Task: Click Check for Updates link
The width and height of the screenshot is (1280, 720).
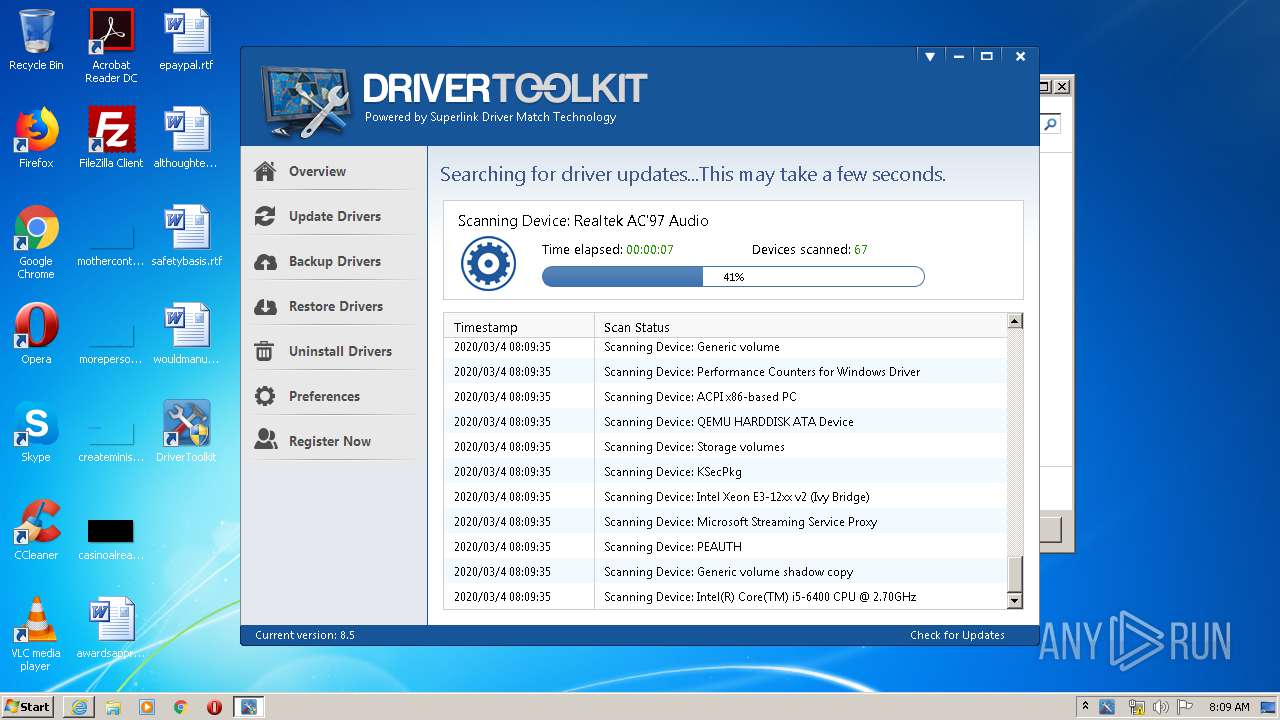Action: (x=957, y=635)
